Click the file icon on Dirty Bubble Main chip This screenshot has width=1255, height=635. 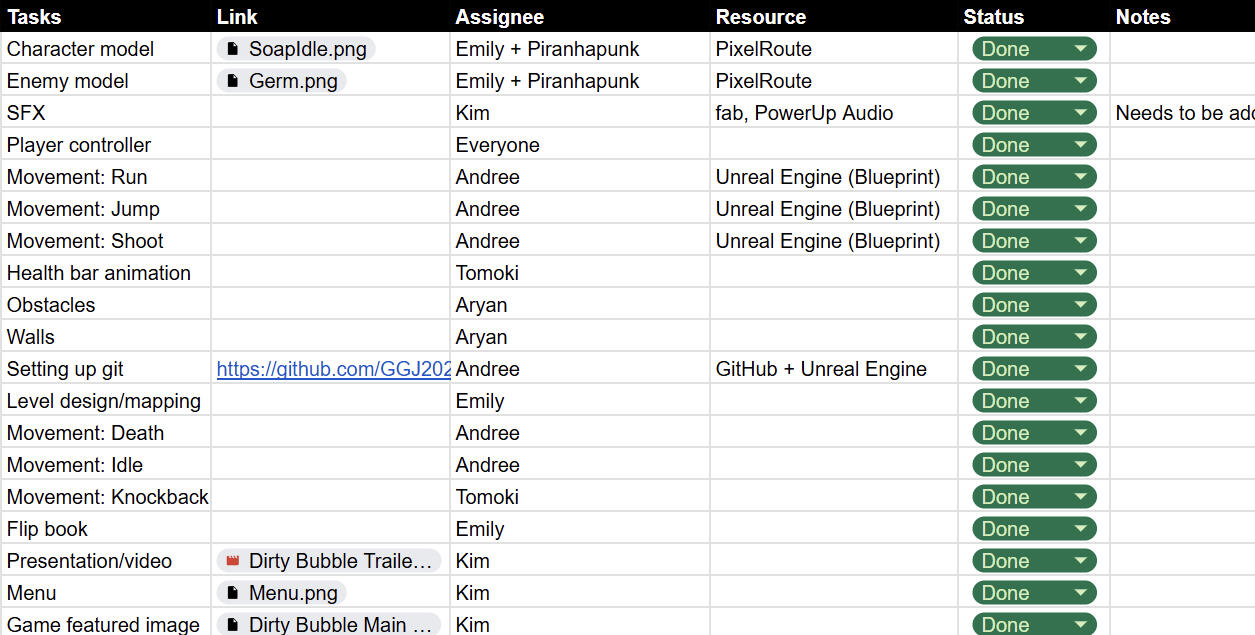233,625
